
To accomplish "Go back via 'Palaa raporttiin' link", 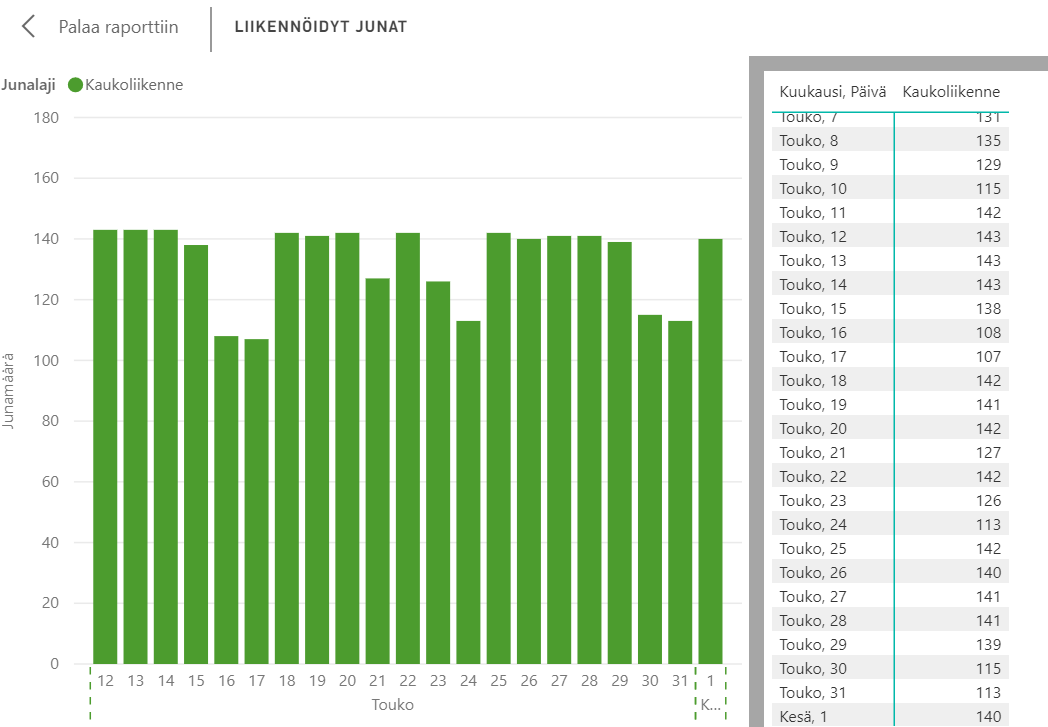I will (x=118, y=27).
